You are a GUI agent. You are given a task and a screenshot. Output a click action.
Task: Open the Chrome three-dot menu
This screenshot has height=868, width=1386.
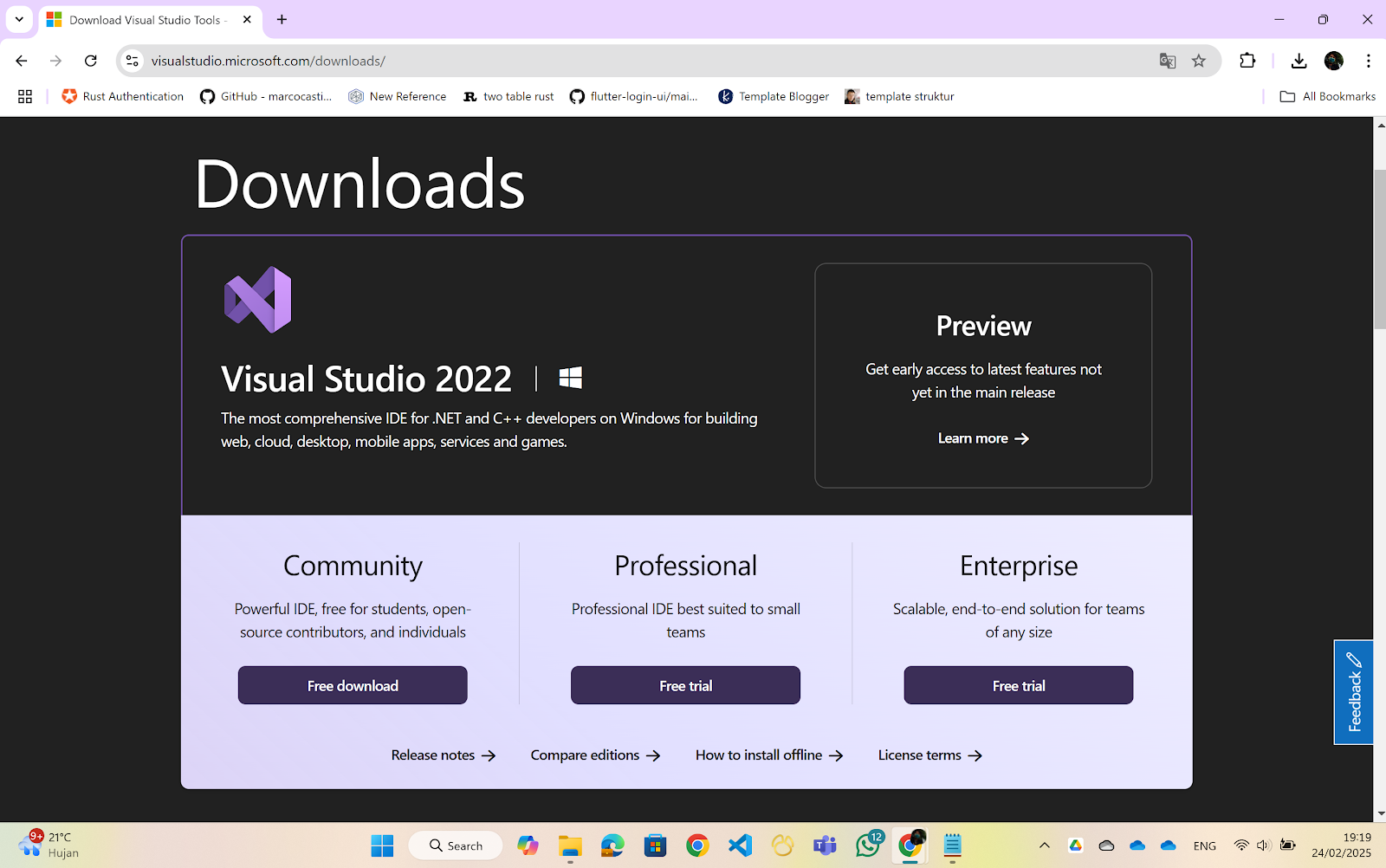tap(1369, 61)
